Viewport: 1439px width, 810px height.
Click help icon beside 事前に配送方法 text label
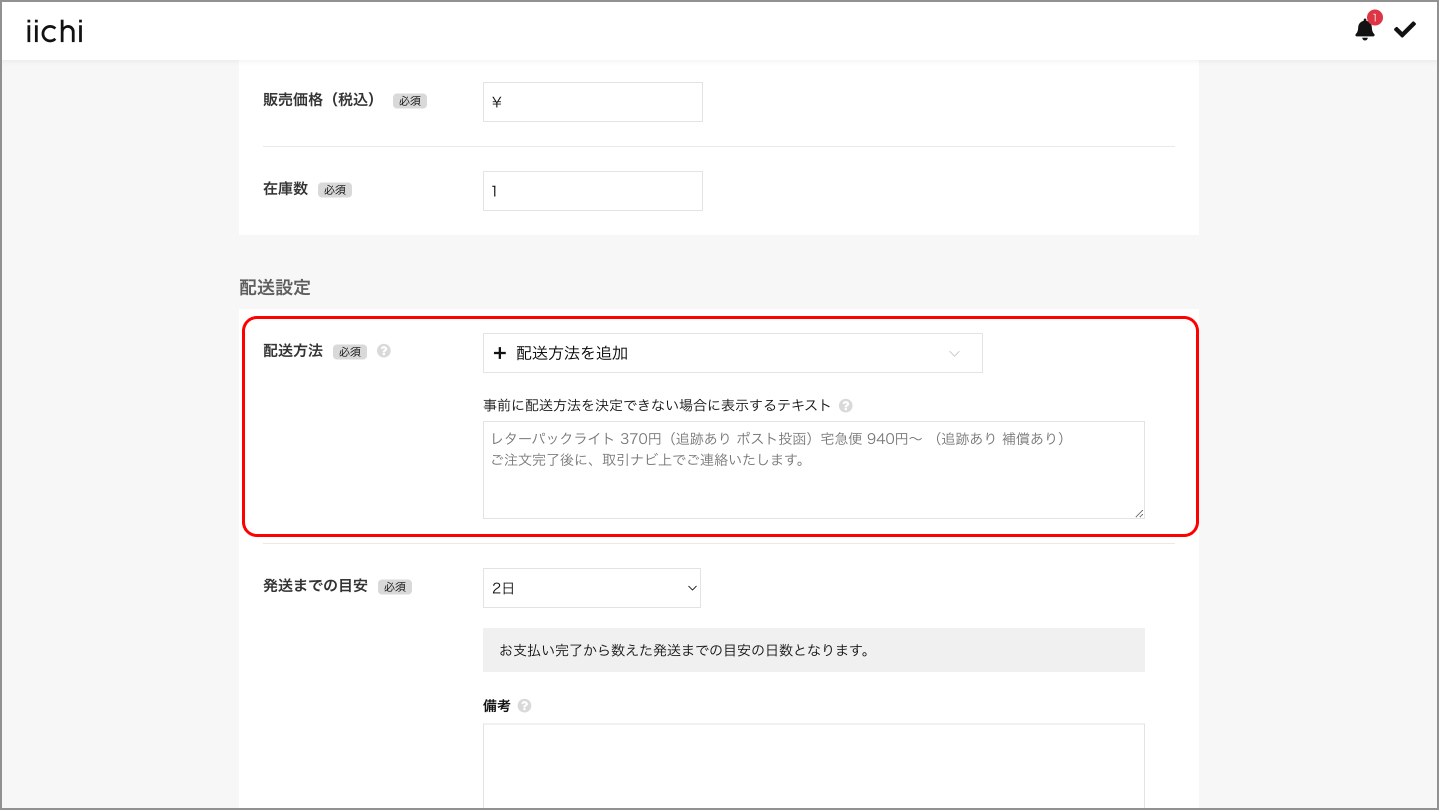846,405
